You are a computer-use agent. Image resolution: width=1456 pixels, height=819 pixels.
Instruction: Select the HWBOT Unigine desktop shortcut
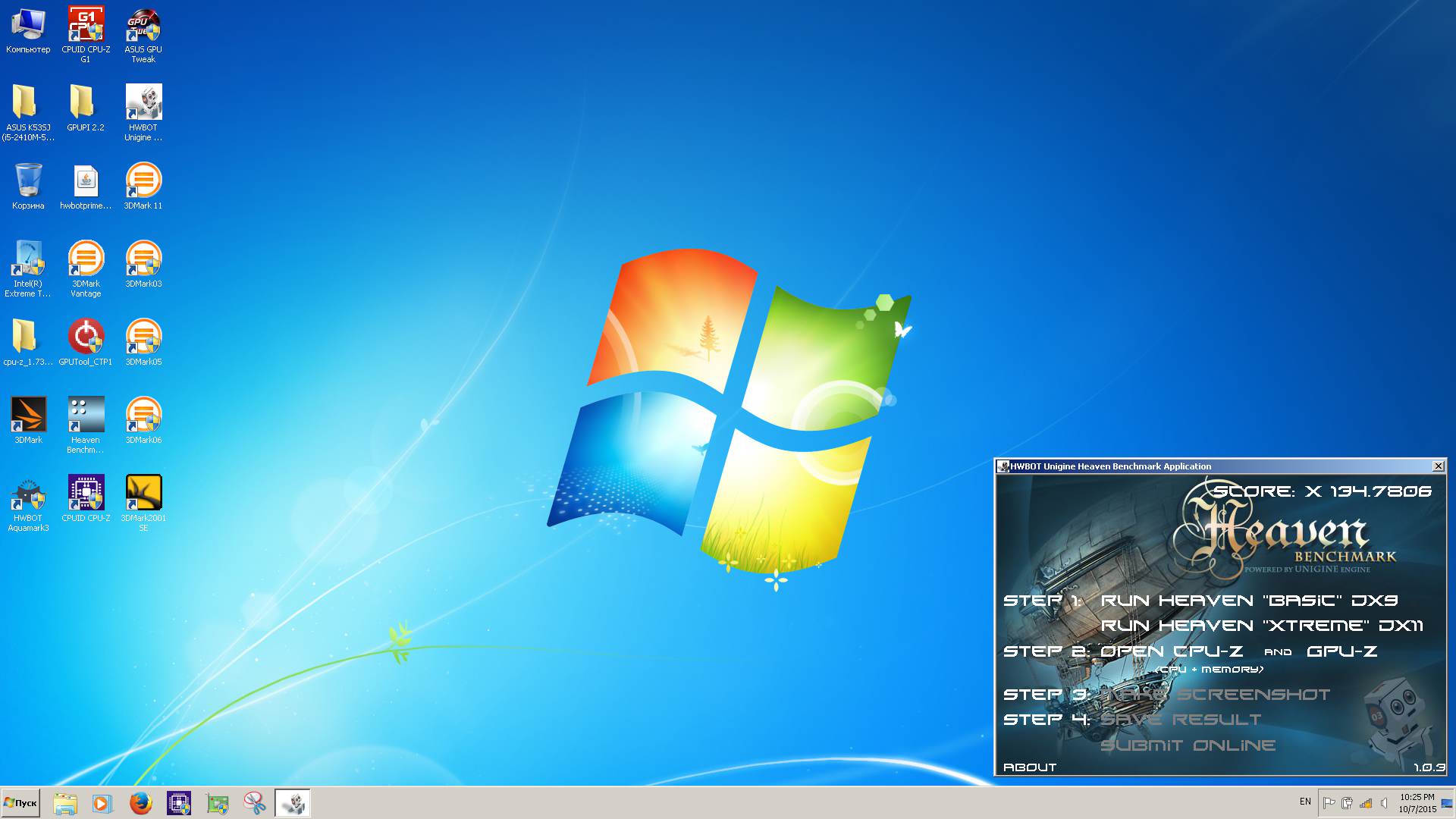[143, 112]
